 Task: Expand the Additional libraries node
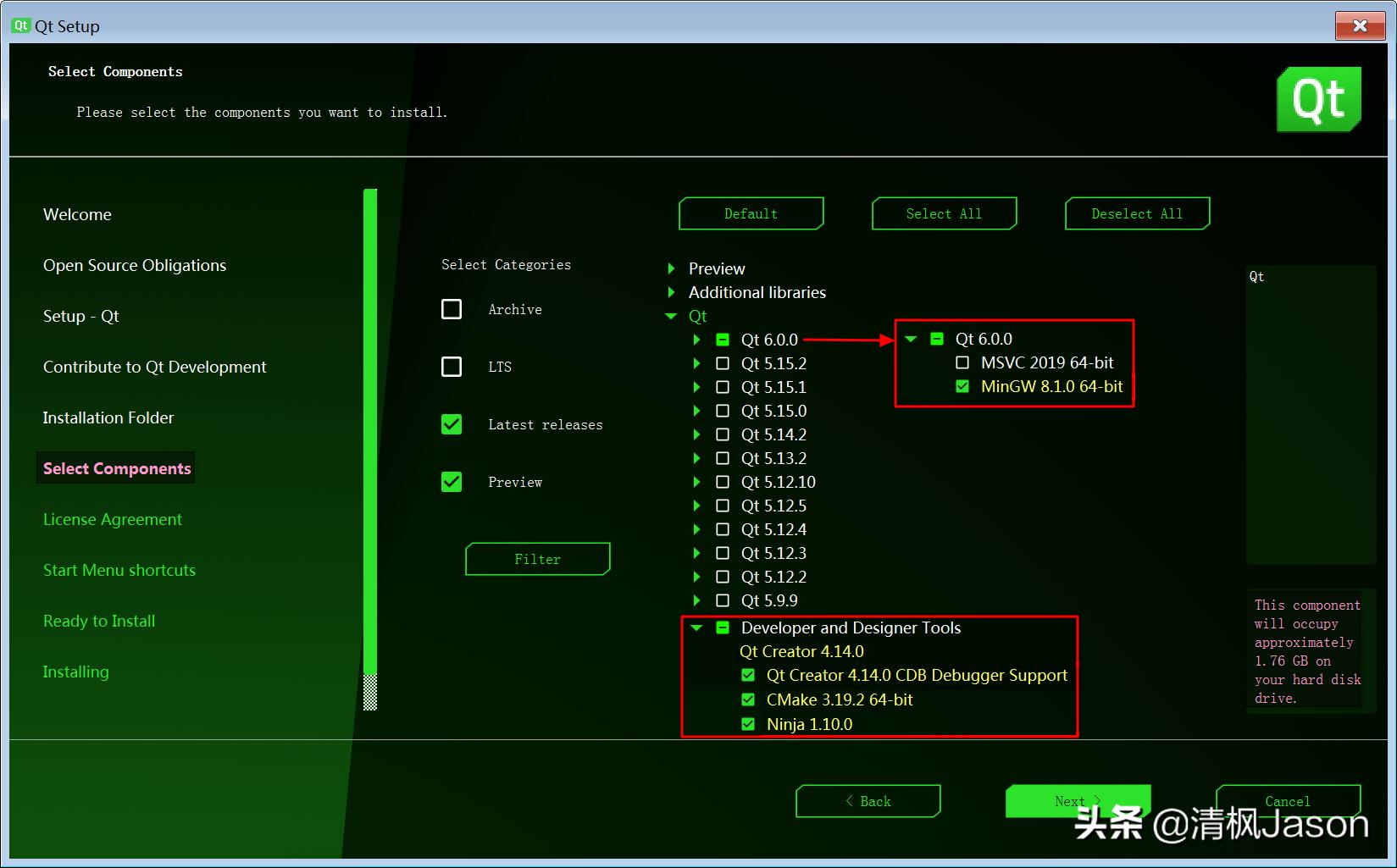click(x=670, y=292)
